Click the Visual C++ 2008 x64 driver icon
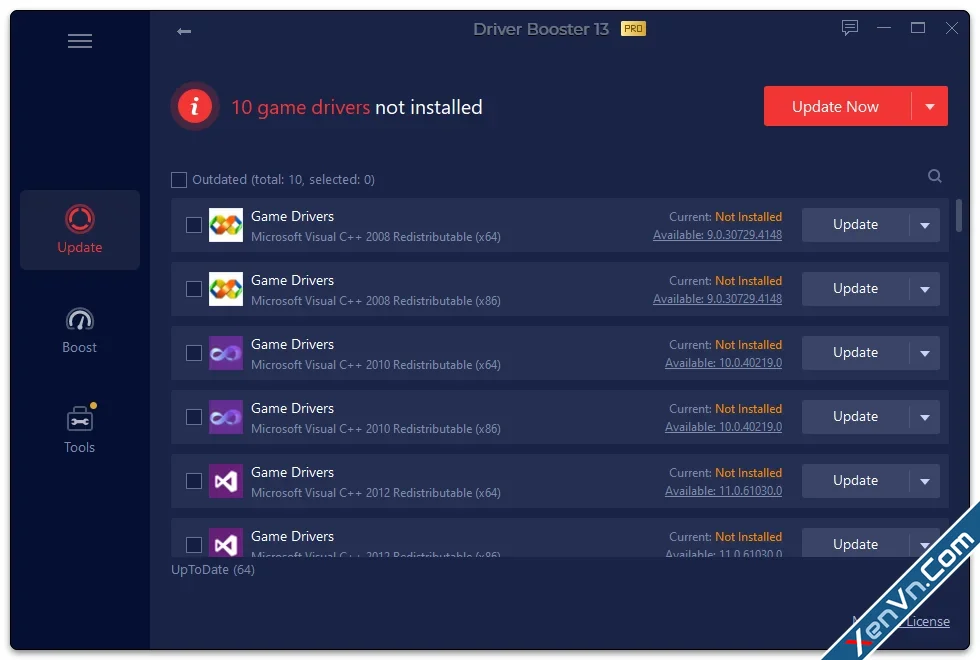 226,225
